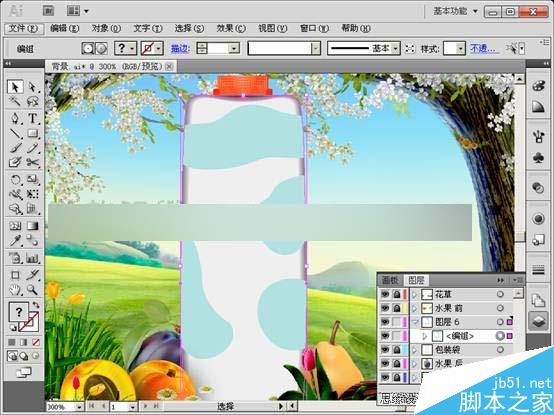Expand the 包装袋 layer triangle
This screenshot has width=554, height=415.
click(x=414, y=349)
